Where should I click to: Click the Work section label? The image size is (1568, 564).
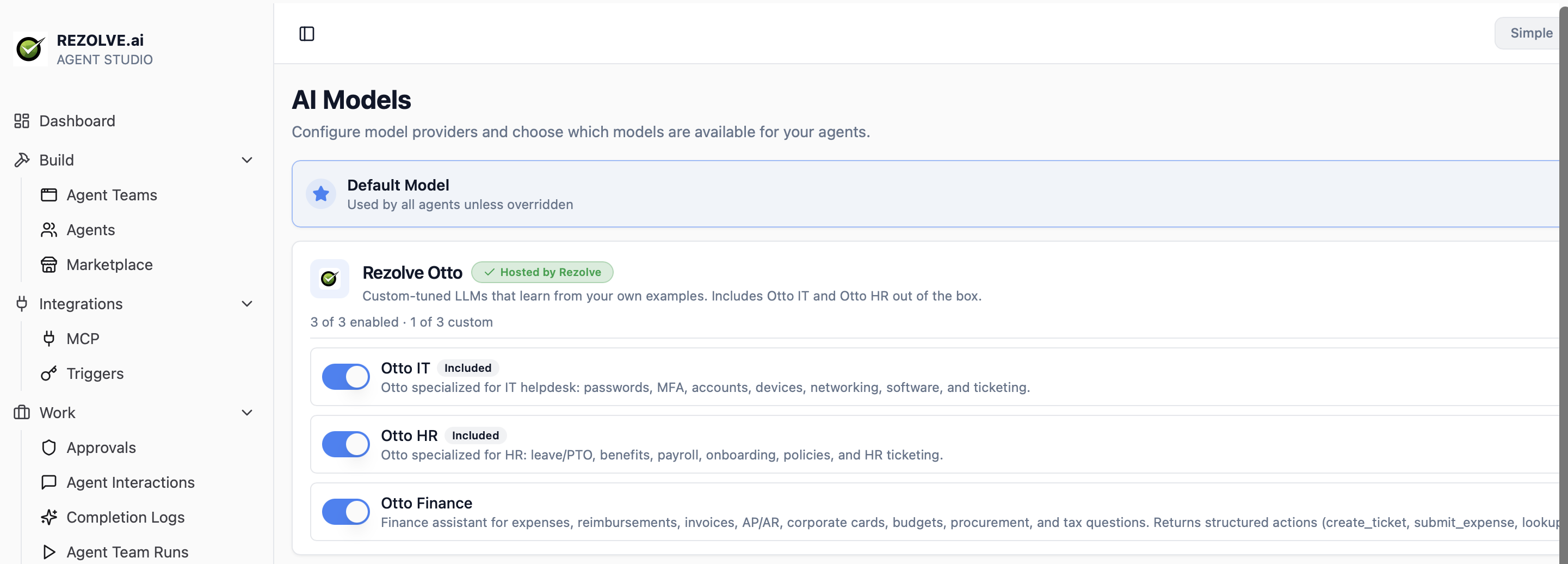click(57, 412)
